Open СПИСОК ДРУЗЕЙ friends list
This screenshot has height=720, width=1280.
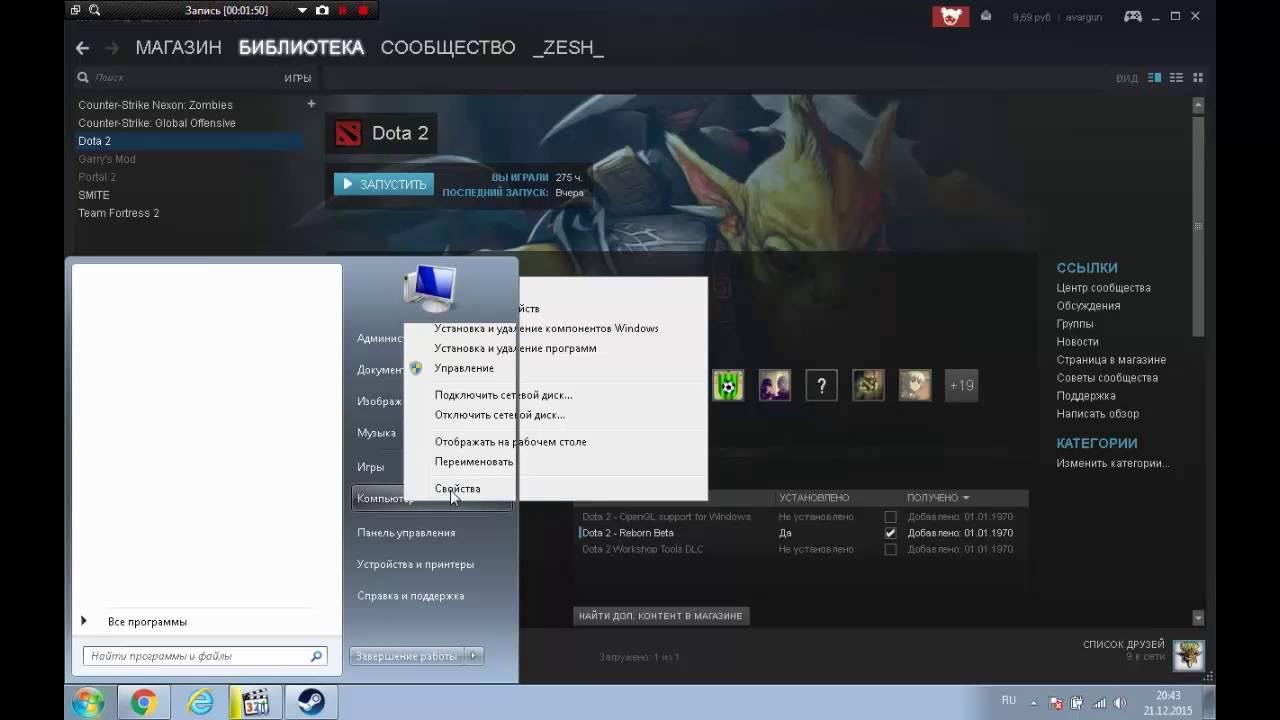click(1123, 644)
